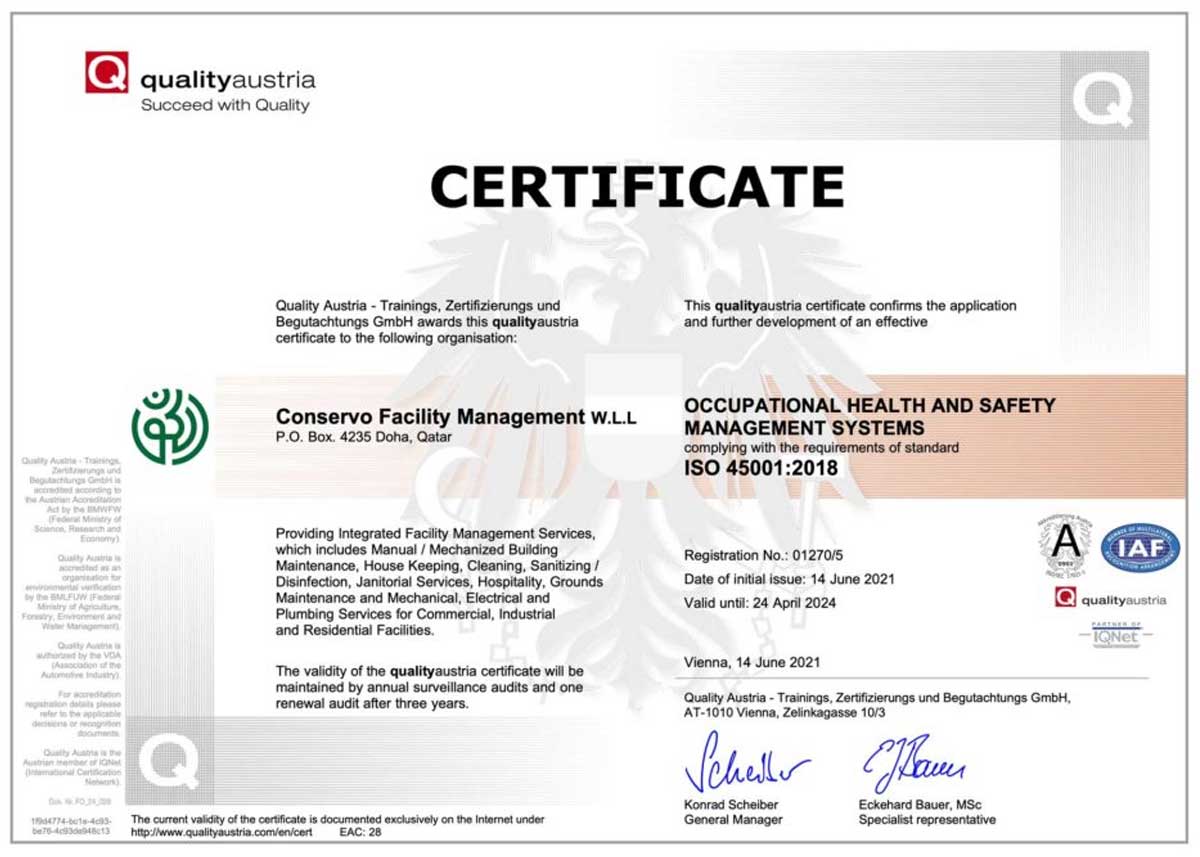Click the ISO 45001:2018 standard text
Screen dimensions: 1200x857
[x=760, y=467]
